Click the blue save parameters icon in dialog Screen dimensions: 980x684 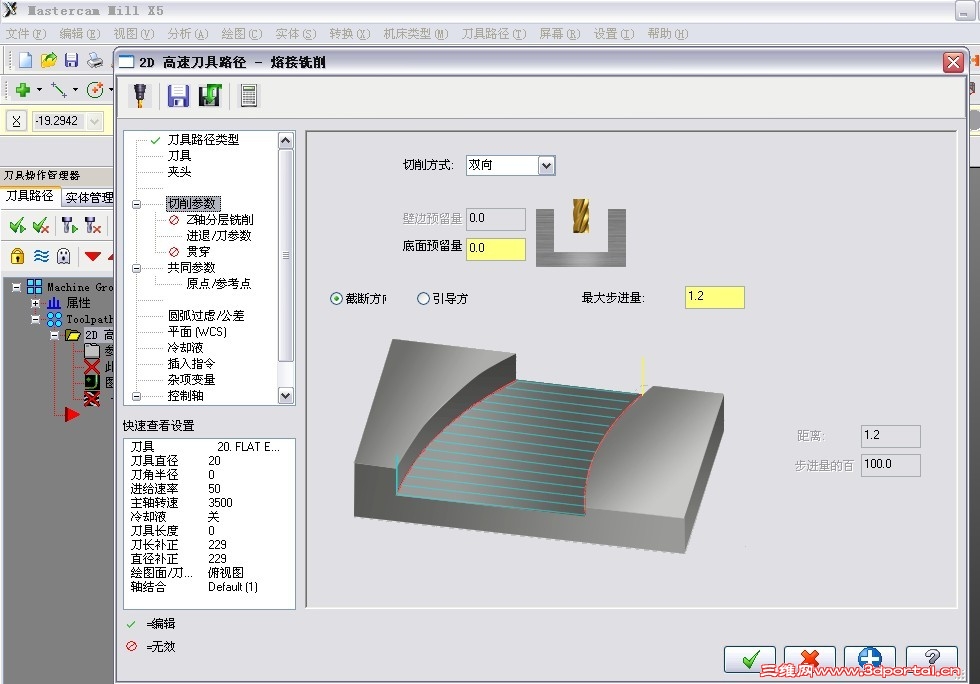(x=178, y=96)
